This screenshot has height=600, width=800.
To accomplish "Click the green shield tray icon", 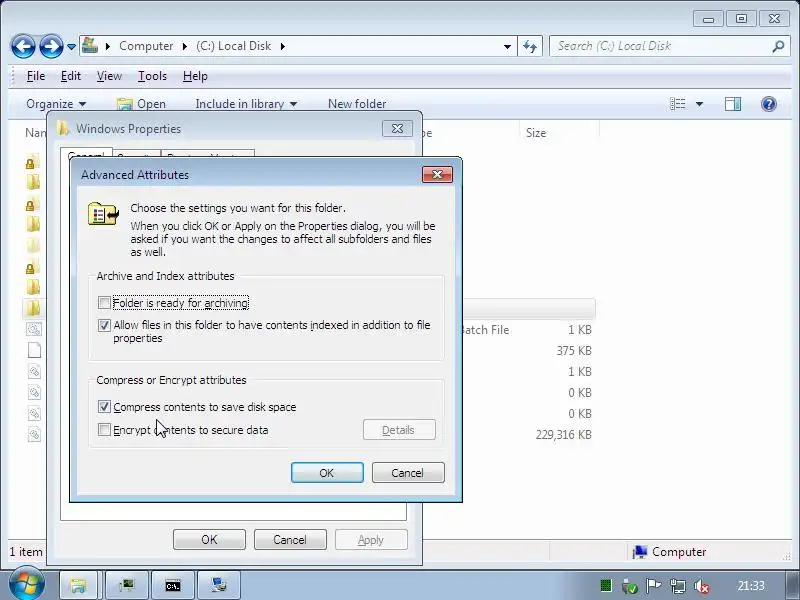I will coord(630,586).
